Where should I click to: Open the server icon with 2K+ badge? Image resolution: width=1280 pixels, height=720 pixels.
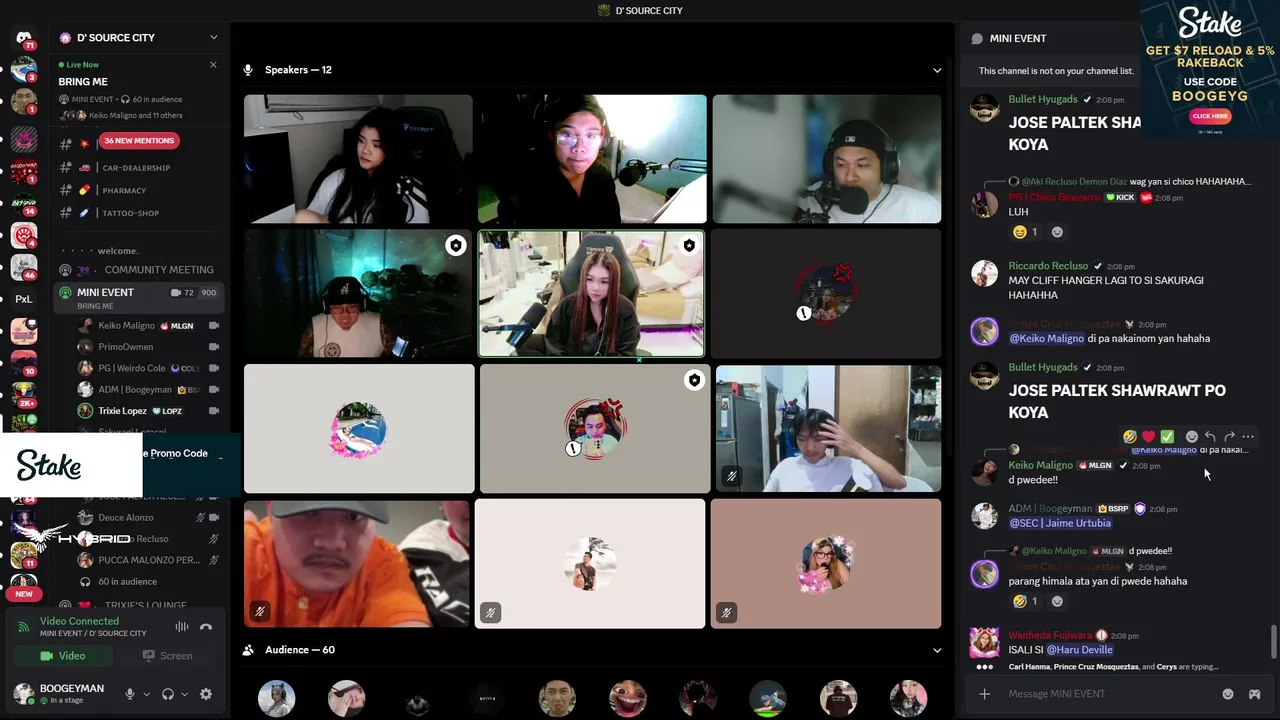coord(24,395)
